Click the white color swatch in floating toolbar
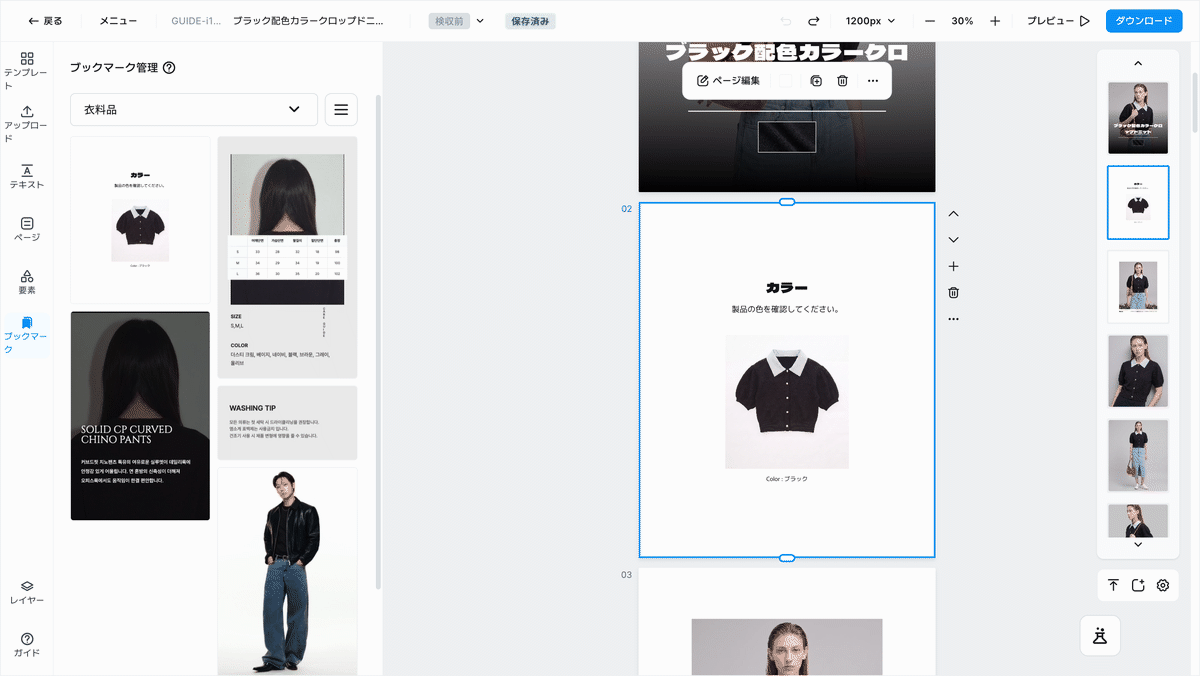 tap(786, 80)
